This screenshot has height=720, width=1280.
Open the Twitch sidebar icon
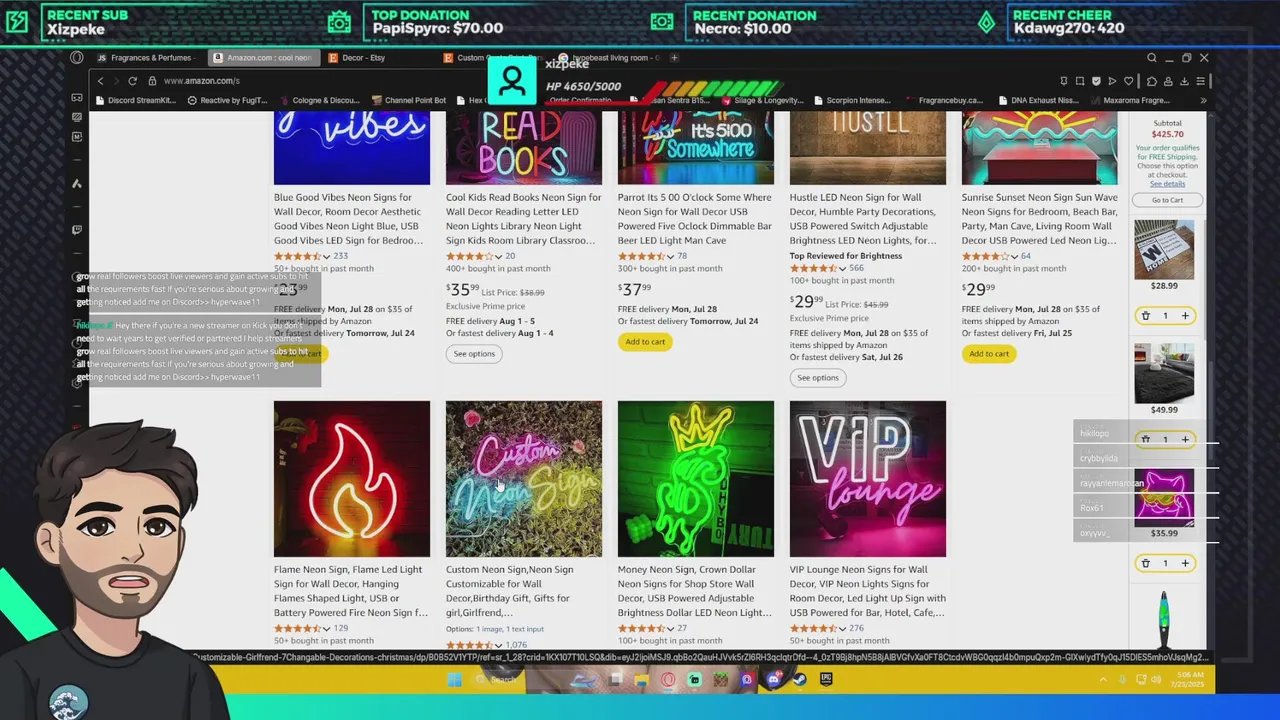[77, 229]
